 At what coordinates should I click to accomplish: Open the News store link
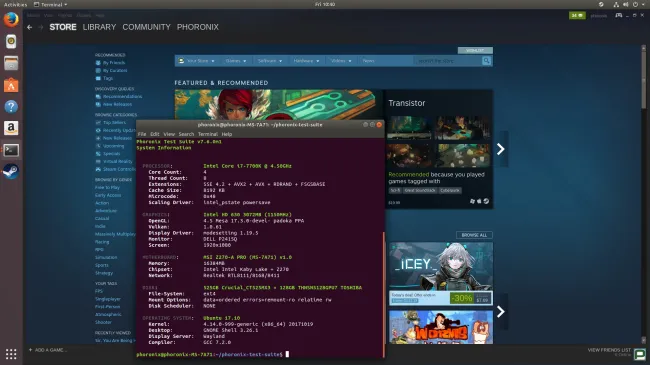[x=368, y=61]
